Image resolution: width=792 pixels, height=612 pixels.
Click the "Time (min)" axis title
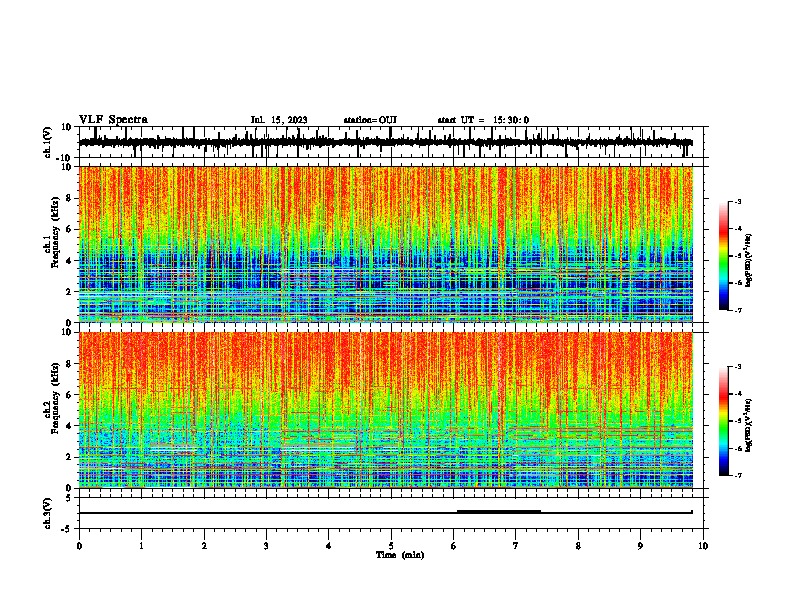point(400,555)
